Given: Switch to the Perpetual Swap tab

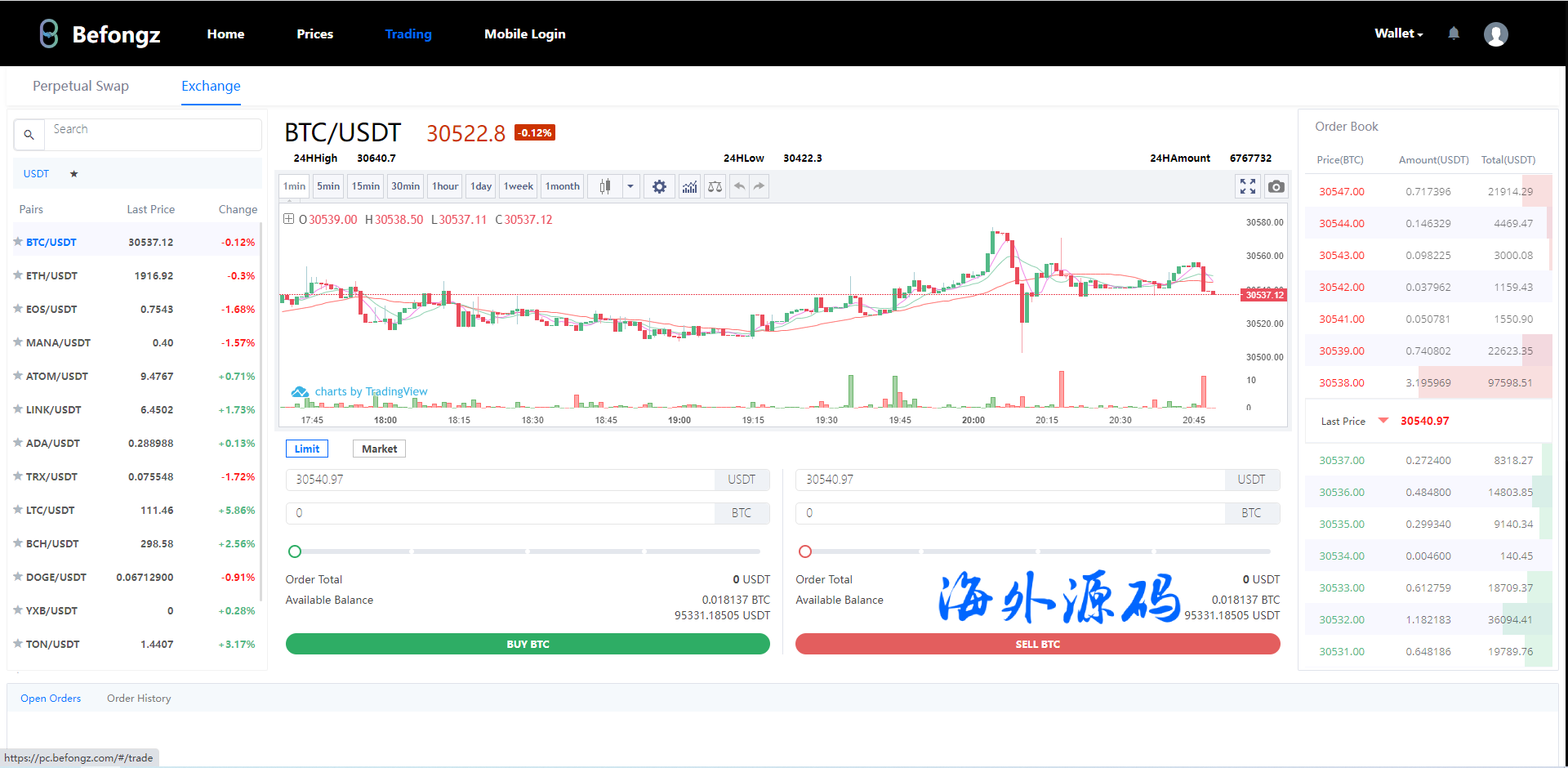Looking at the screenshot, I should [81, 86].
